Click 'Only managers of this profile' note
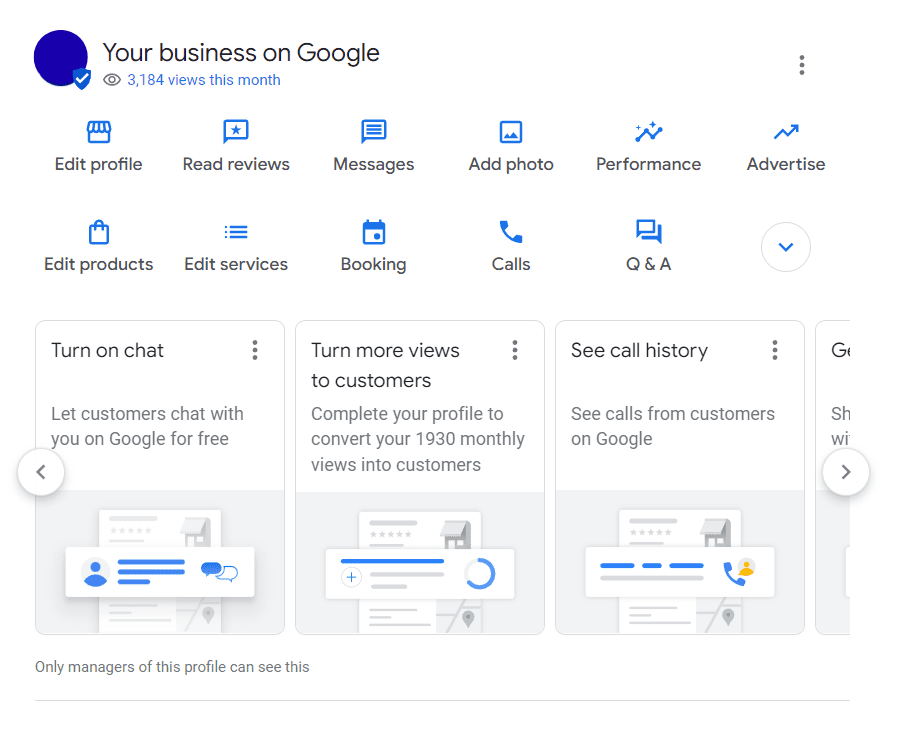918x738 pixels. tap(172, 667)
